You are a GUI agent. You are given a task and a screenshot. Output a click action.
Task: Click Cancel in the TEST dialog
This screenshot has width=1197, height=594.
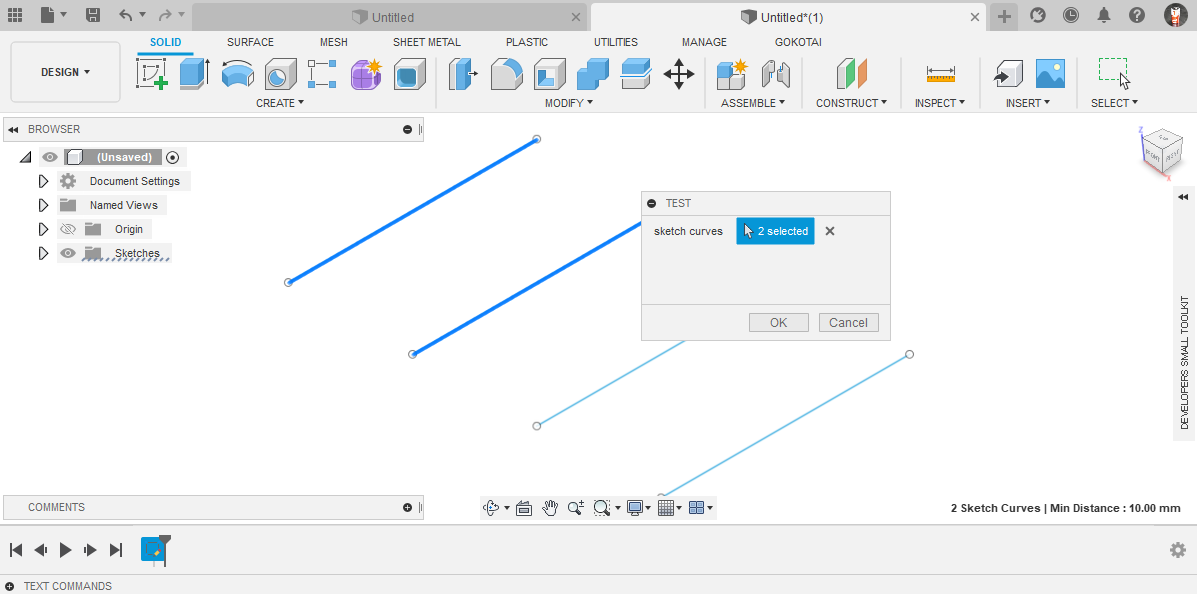[848, 322]
